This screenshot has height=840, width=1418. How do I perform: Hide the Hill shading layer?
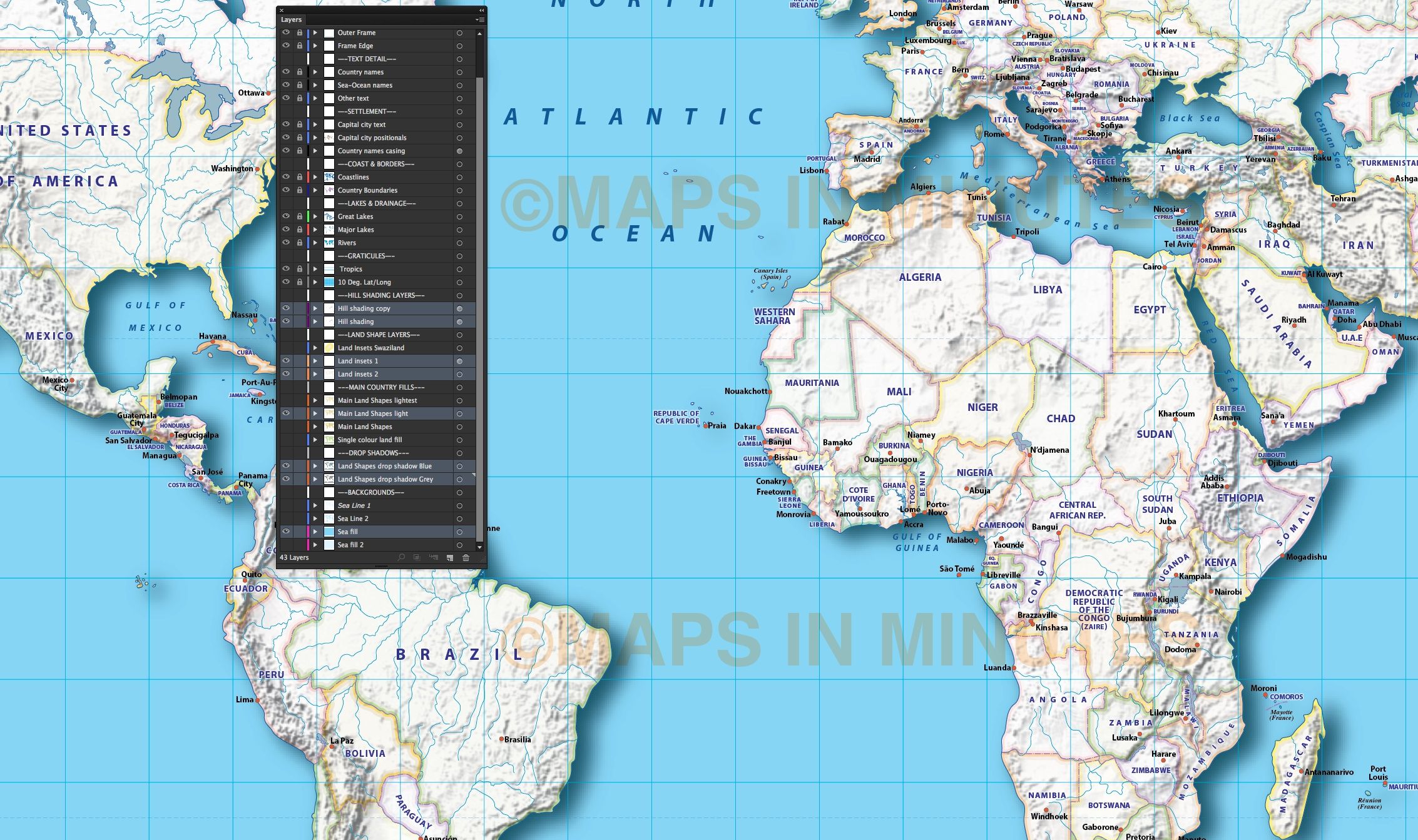pos(285,321)
